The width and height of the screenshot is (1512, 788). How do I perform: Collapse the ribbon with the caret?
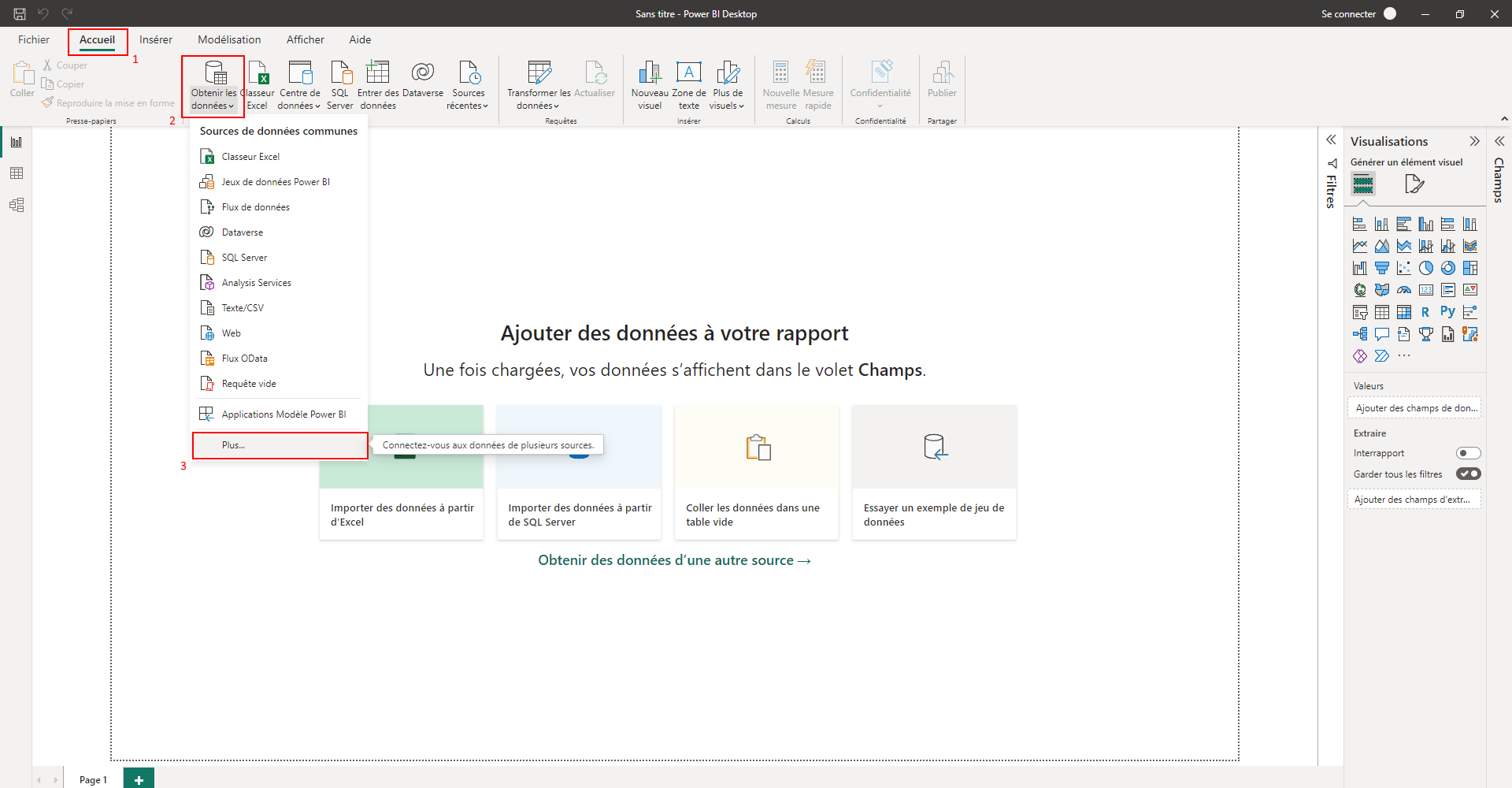[x=1504, y=119]
